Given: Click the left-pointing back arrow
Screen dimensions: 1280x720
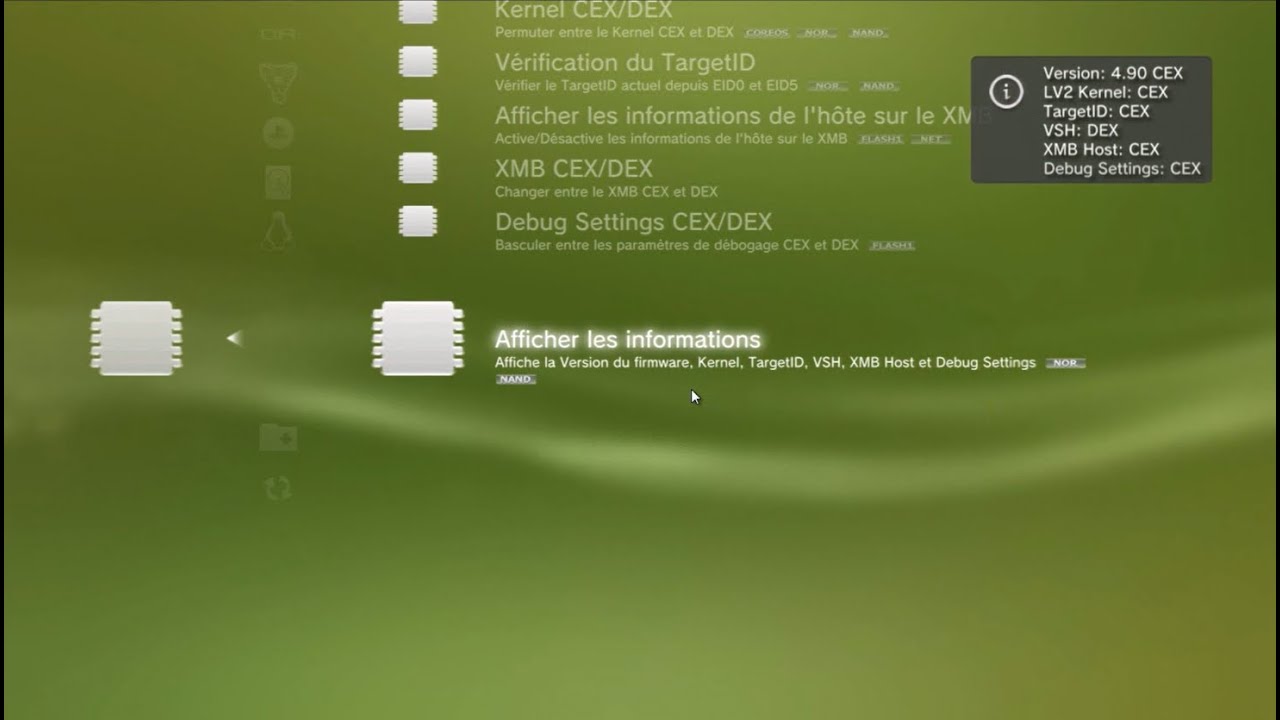Looking at the screenshot, I should click(234, 339).
